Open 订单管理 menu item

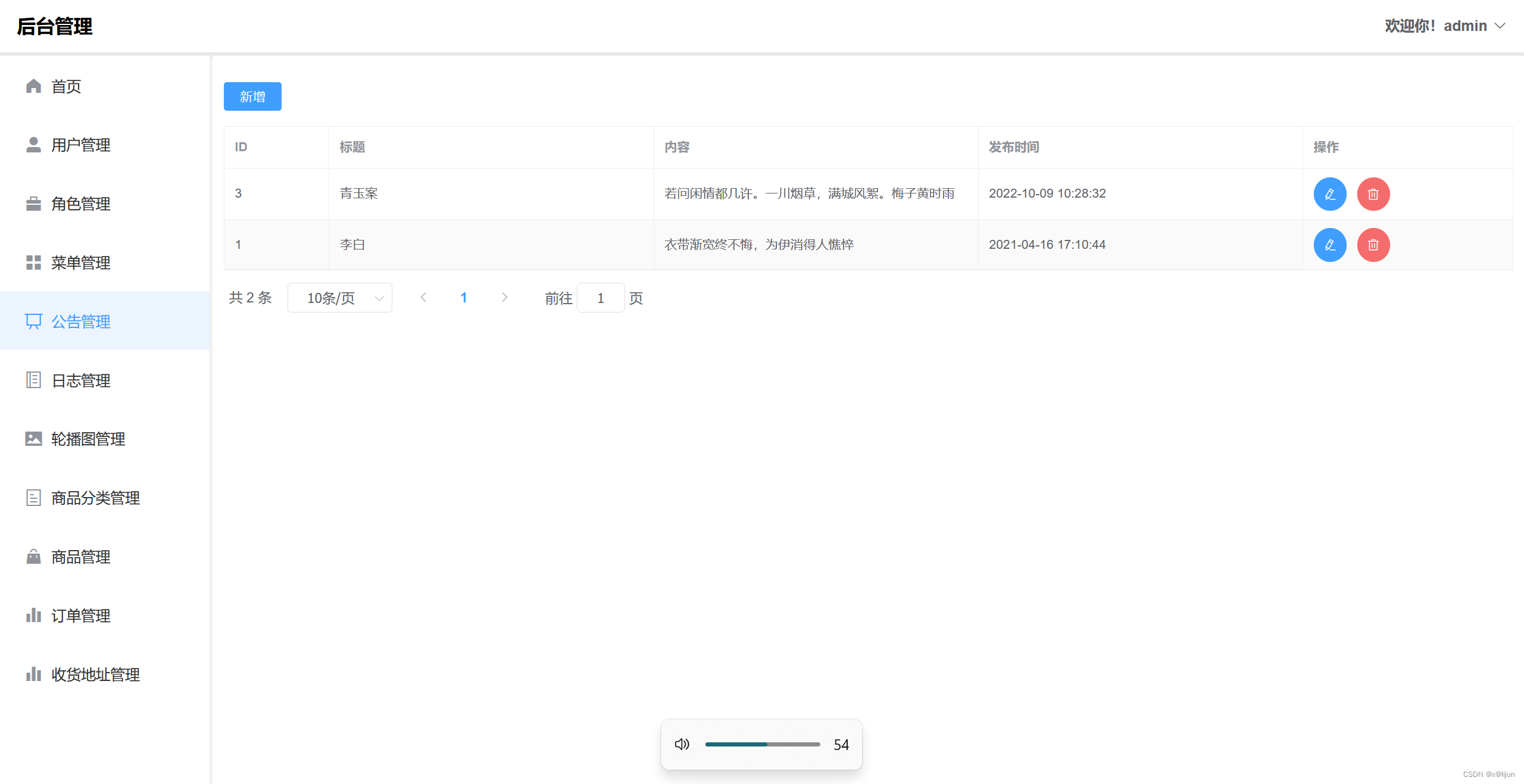click(105, 615)
